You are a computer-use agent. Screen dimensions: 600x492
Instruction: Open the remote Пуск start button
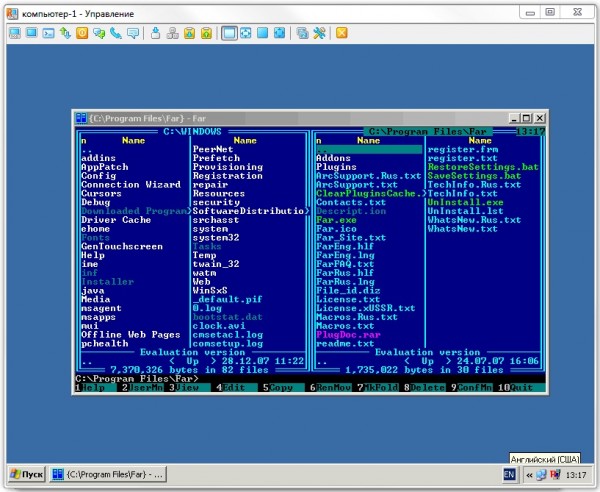(27, 474)
